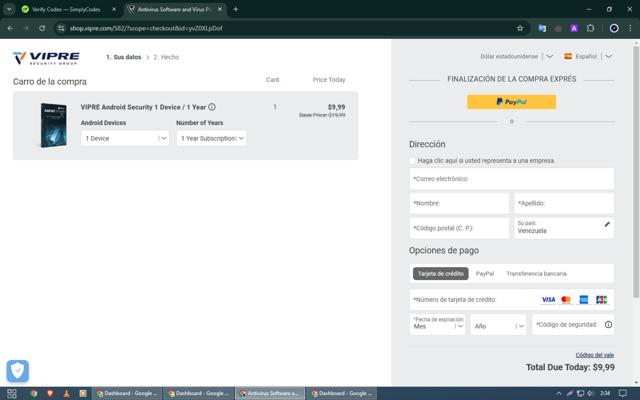
Task: Click the Visa card logo
Action: pyautogui.click(x=548, y=300)
